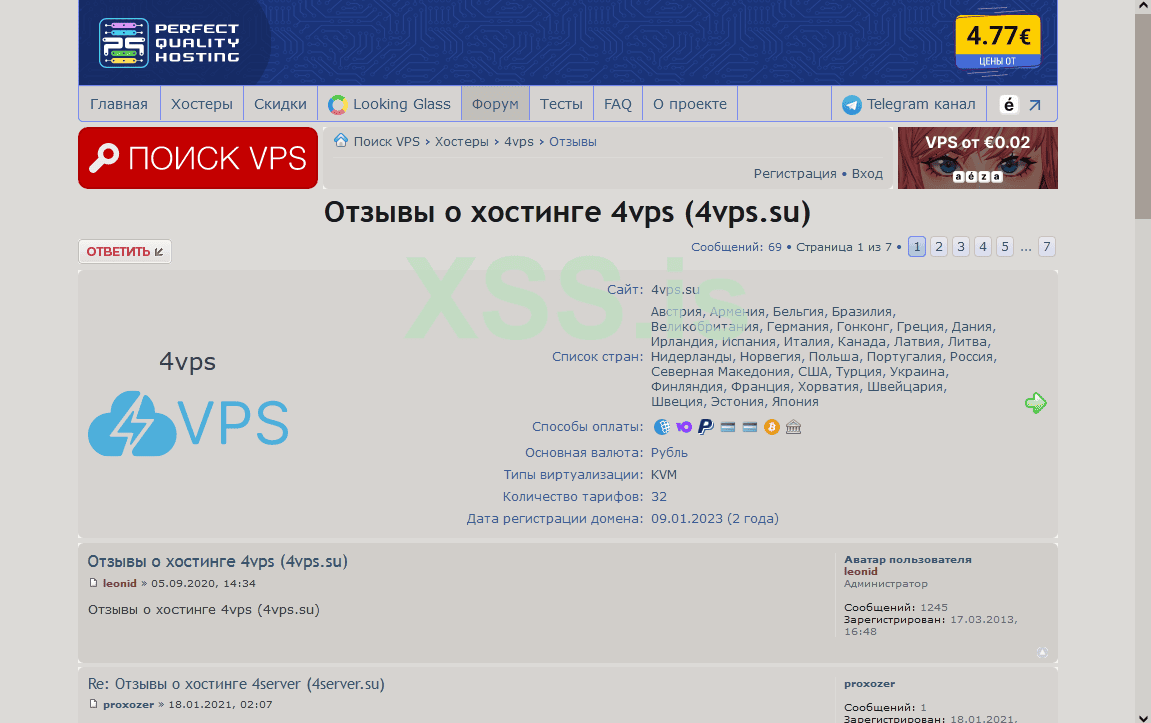Select current page 1 in pagination

pyautogui.click(x=917, y=247)
